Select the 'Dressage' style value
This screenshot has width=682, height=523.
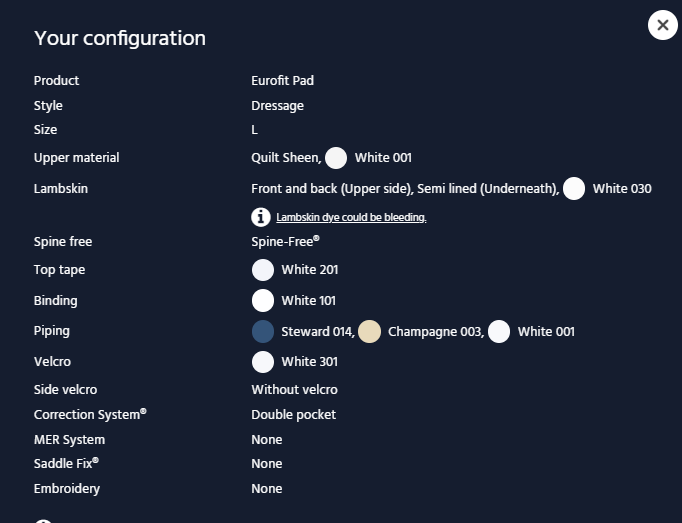277,106
